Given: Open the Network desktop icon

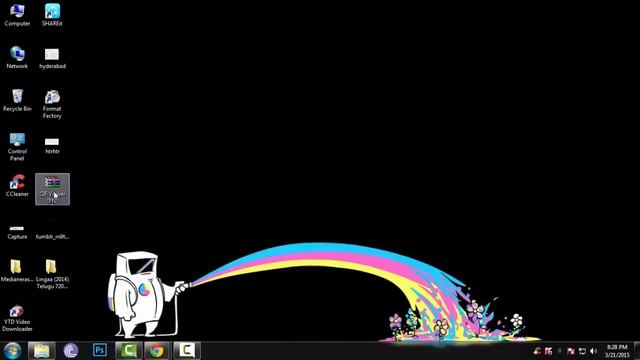Looking at the screenshot, I should point(17,58).
